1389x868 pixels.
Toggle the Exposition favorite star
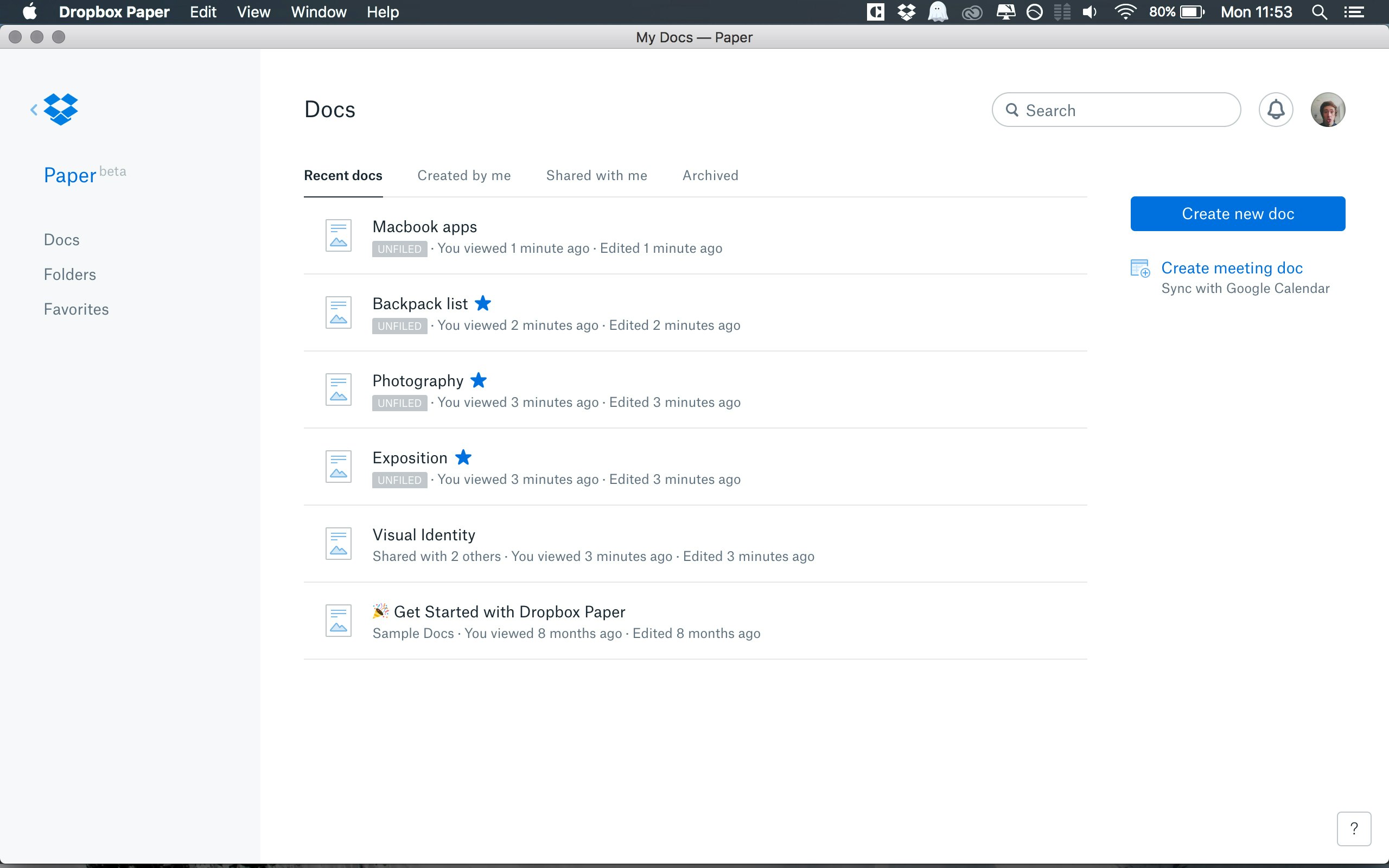click(464, 457)
